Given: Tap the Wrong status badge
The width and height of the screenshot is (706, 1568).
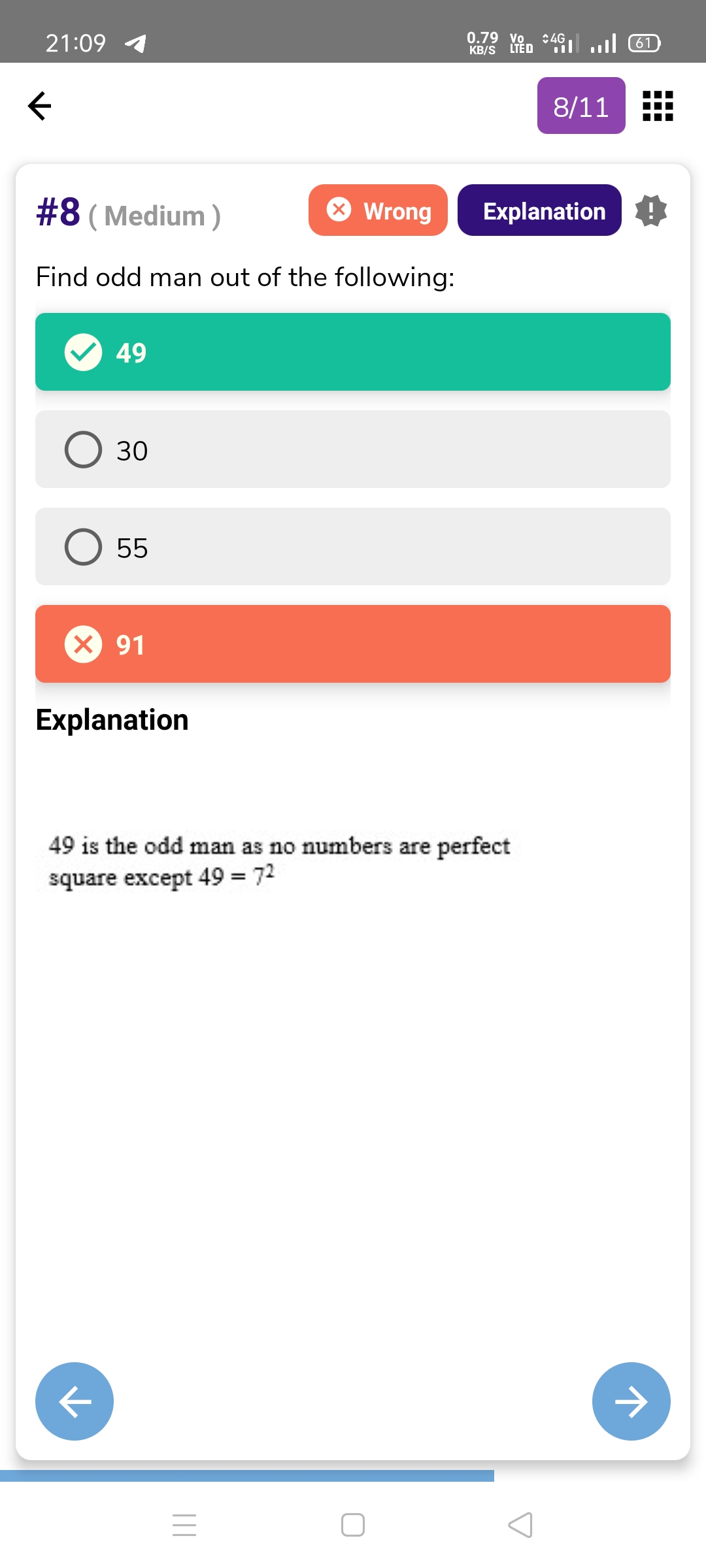Looking at the screenshot, I should tap(378, 210).
